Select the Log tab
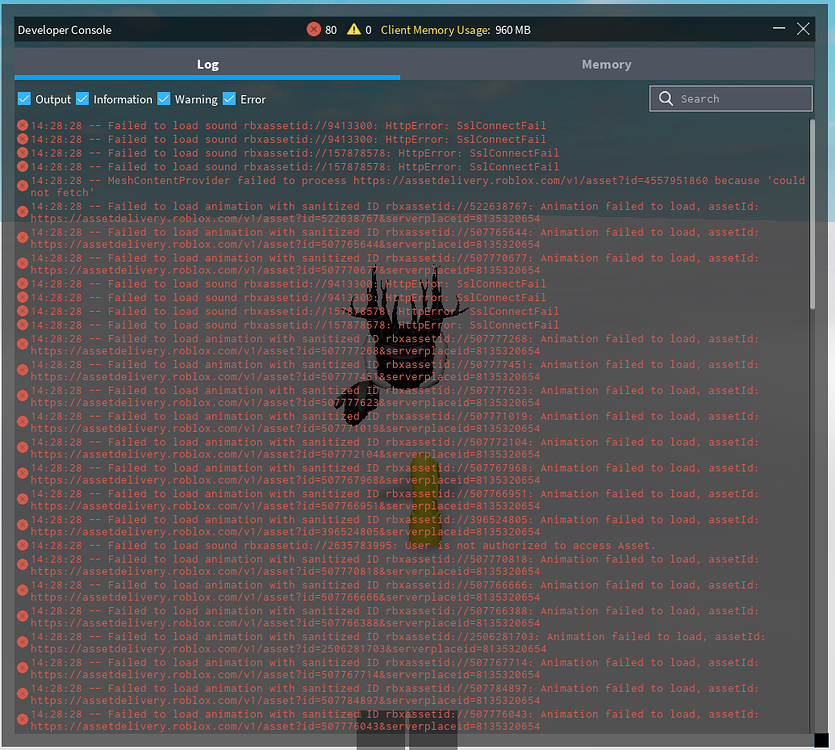 tap(207, 64)
